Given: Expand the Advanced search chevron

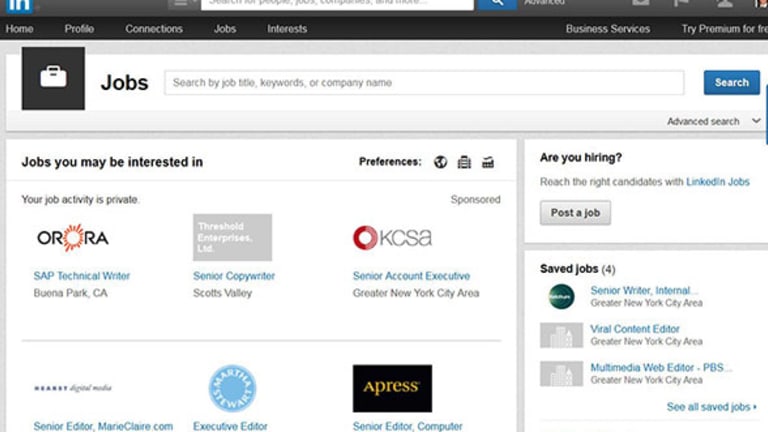Looking at the screenshot, I should [x=756, y=121].
